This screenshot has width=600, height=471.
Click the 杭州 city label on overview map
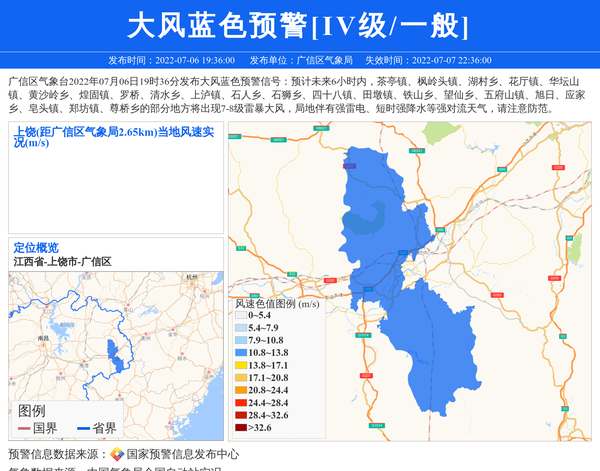pyautogui.click(x=192, y=277)
